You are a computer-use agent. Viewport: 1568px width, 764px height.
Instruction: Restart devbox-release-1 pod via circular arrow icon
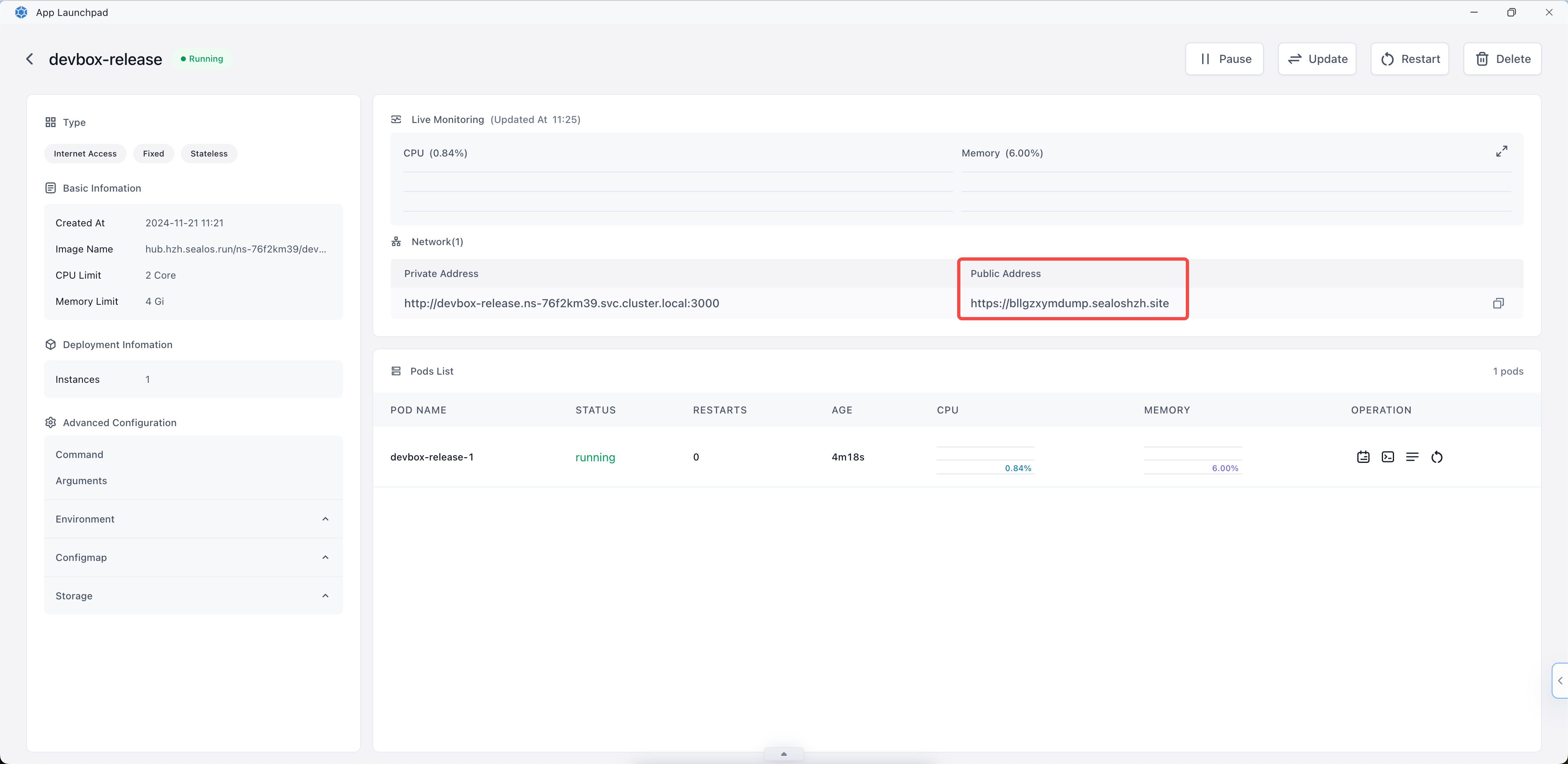tap(1437, 457)
